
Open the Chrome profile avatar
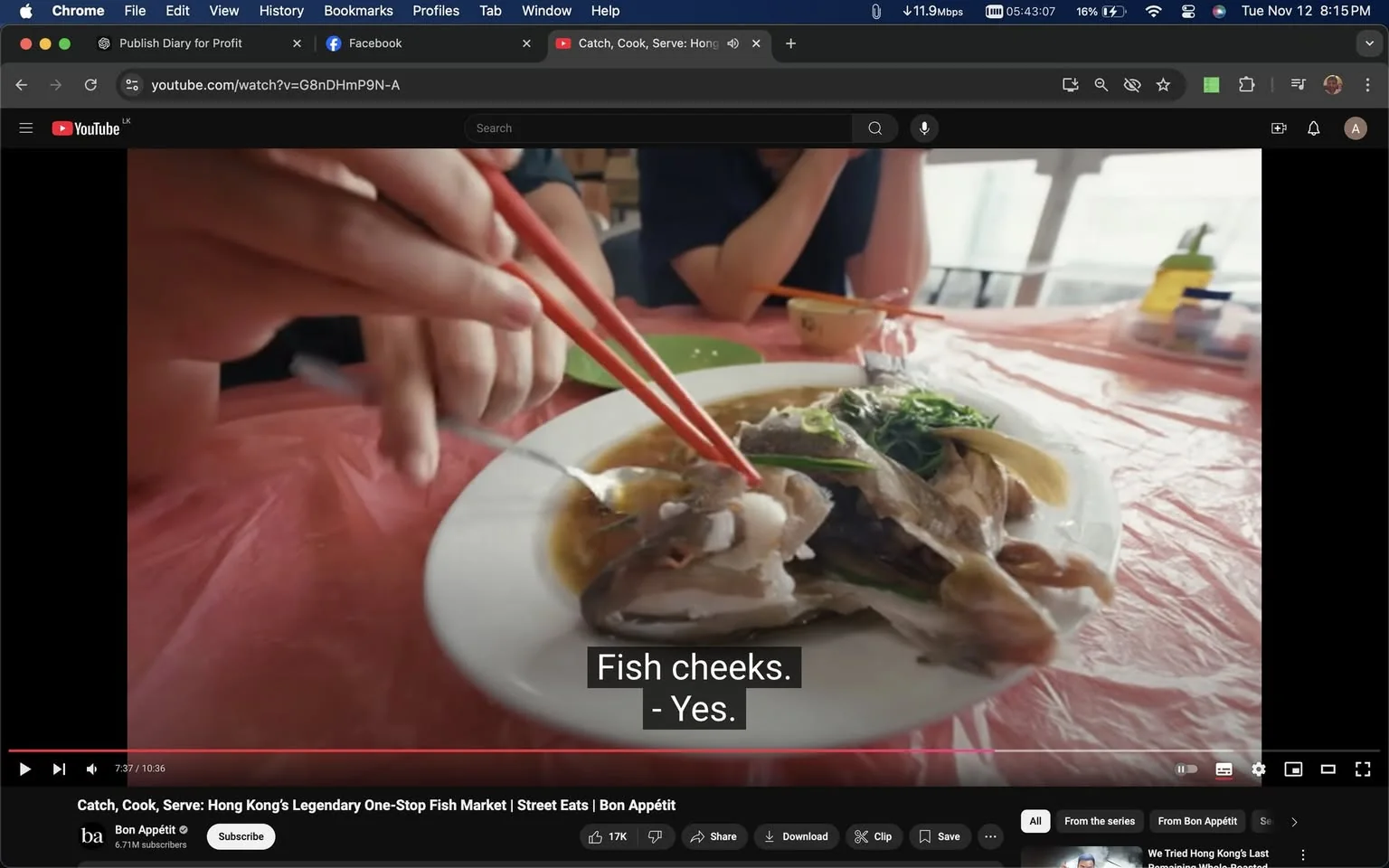1333,85
